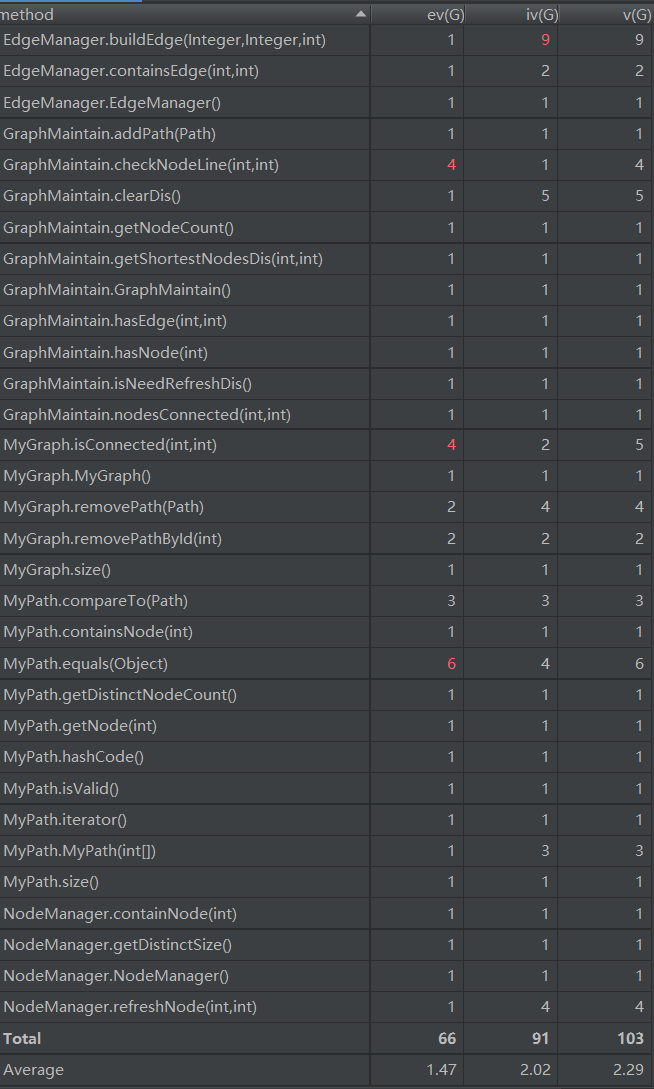Select the GraphMaintain.nodesConnected(int,int) row

(327, 415)
